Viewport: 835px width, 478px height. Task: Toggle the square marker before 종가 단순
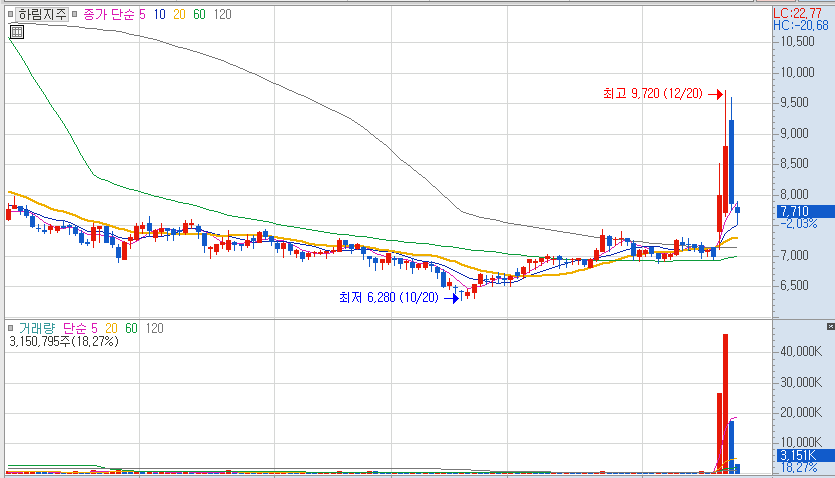coord(75,14)
